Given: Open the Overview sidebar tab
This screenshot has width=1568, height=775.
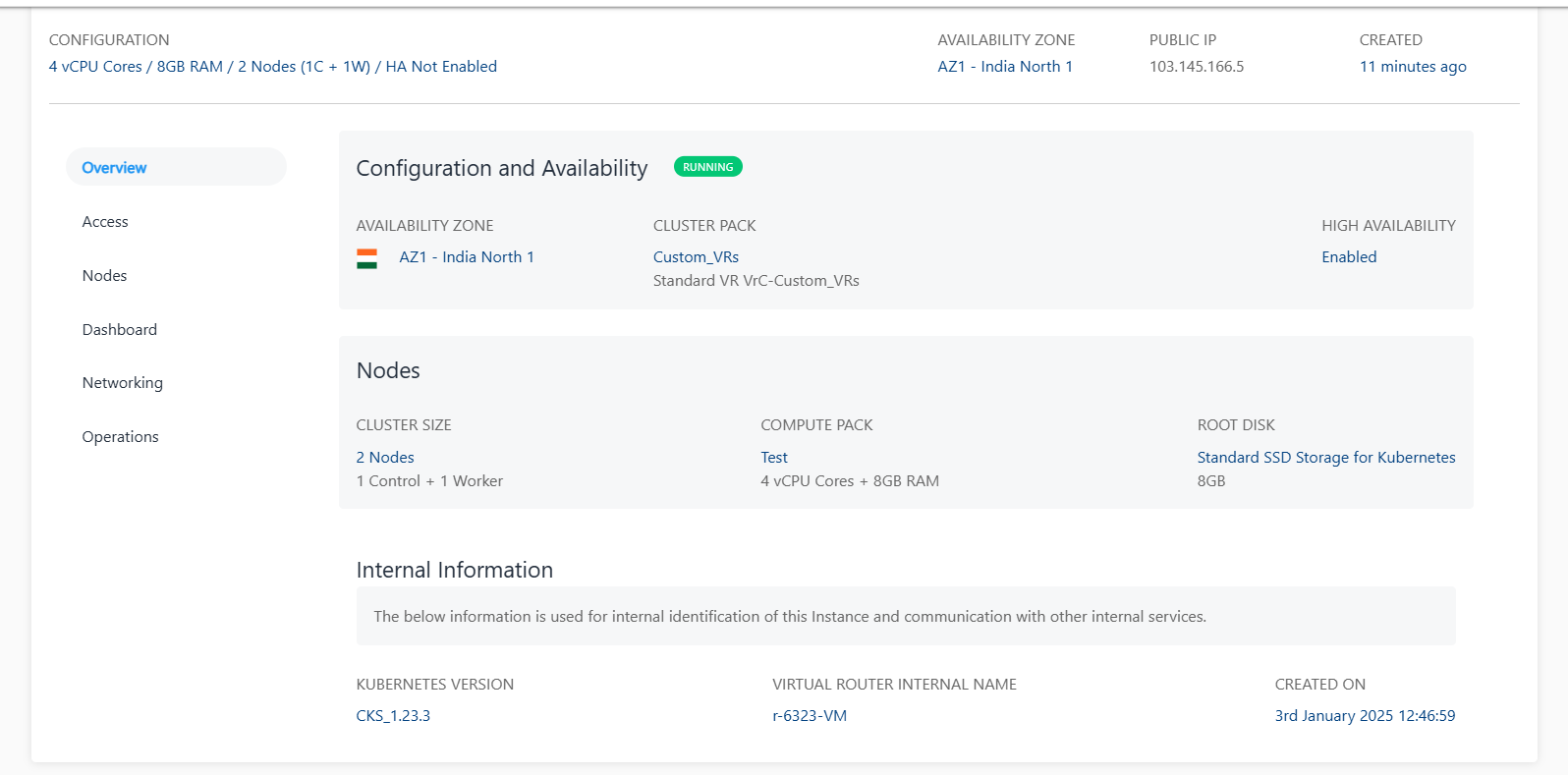Looking at the screenshot, I should pyautogui.click(x=114, y=168).
